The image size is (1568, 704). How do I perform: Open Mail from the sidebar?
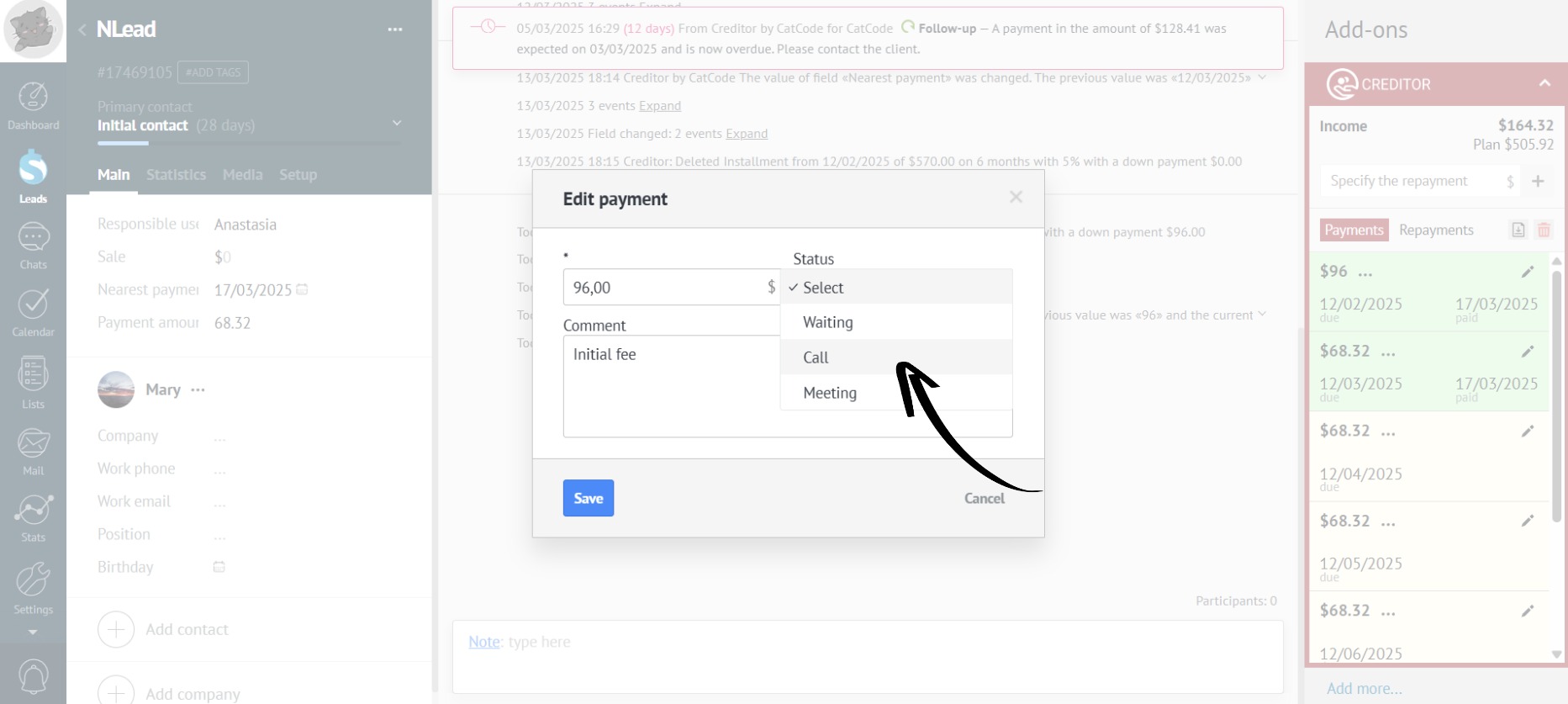coord(33,451)
